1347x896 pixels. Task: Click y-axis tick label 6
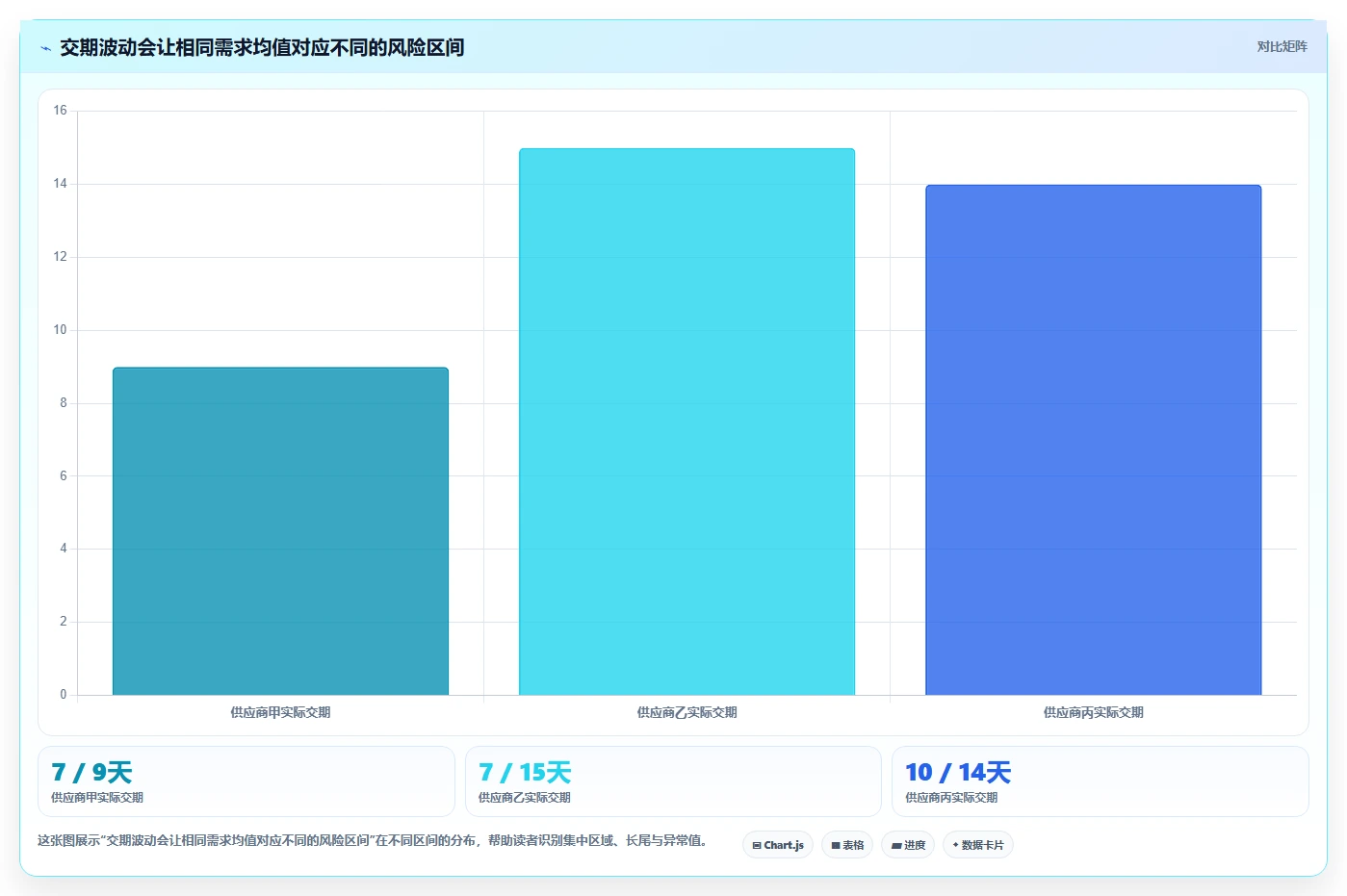point(64,476)
